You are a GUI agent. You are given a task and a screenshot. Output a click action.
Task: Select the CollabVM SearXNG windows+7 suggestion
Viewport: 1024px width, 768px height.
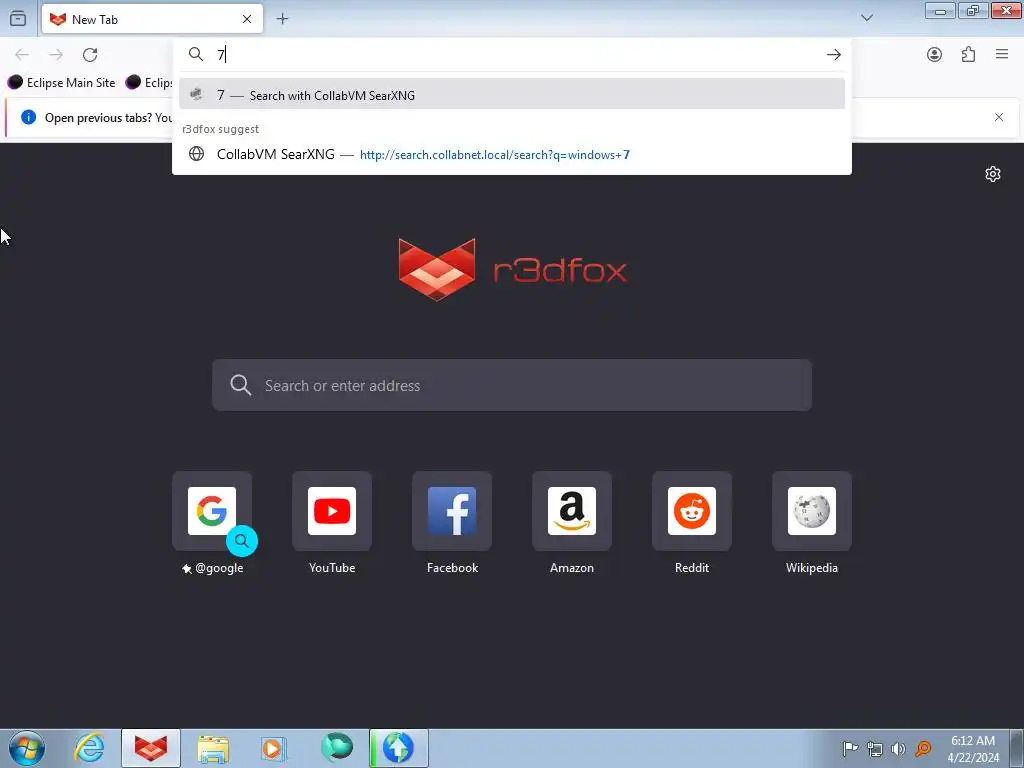(511, 154)
